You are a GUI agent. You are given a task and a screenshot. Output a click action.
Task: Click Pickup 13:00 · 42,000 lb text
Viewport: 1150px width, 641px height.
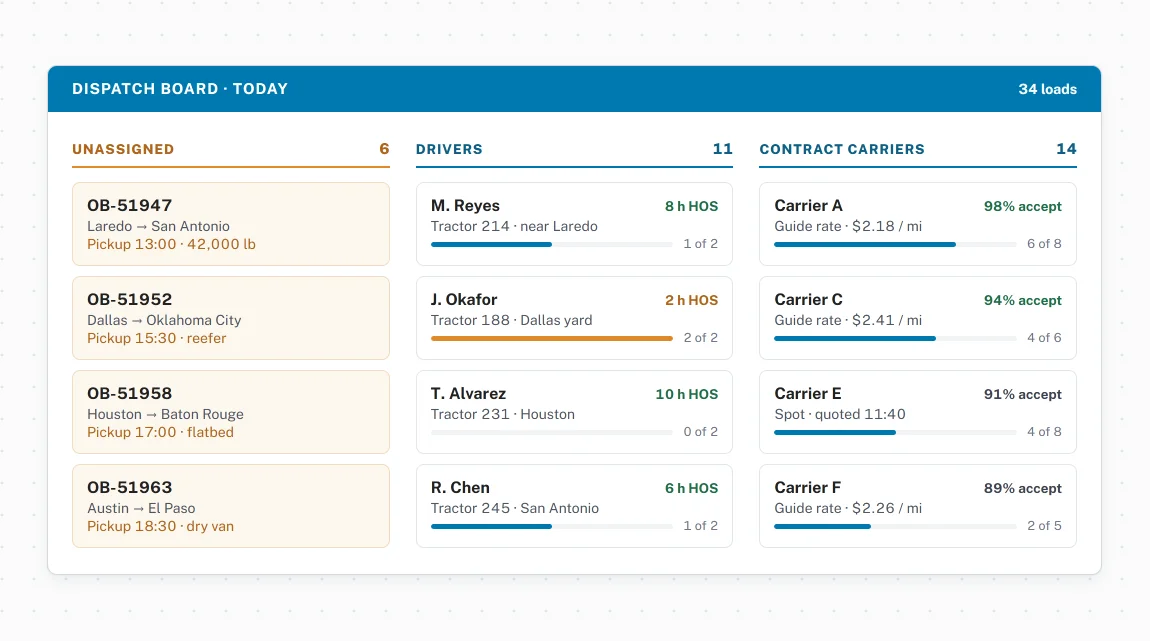(171, 244)
